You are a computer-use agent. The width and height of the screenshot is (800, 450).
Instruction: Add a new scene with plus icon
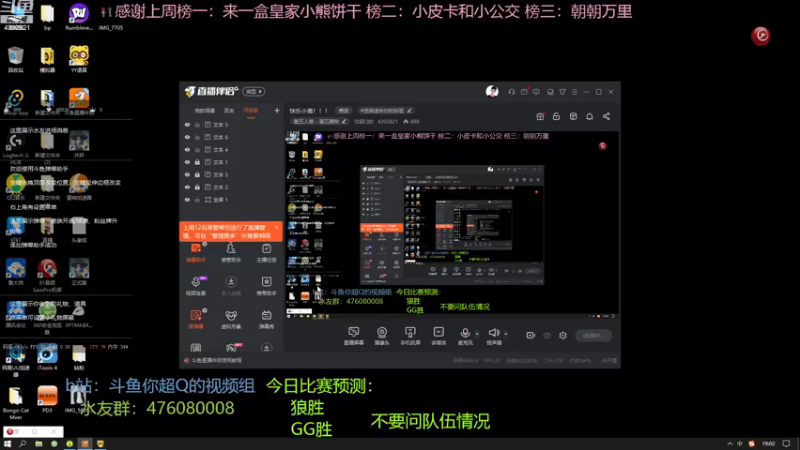(x=277, y=110)
